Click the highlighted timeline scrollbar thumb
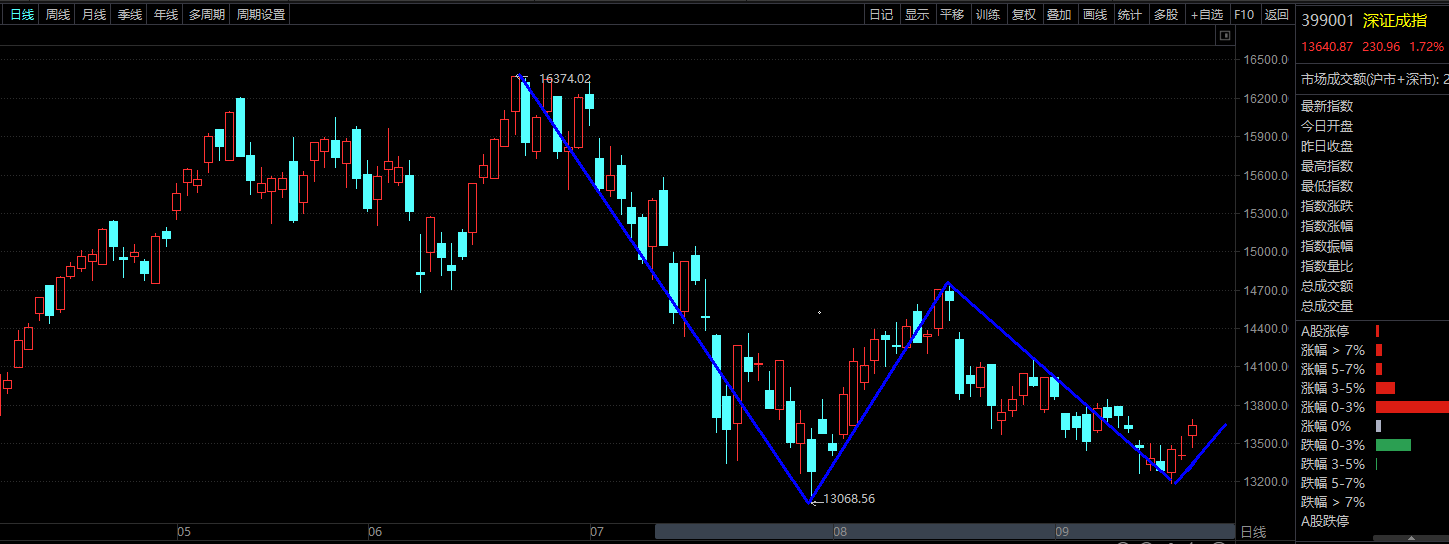 point(945,531)
